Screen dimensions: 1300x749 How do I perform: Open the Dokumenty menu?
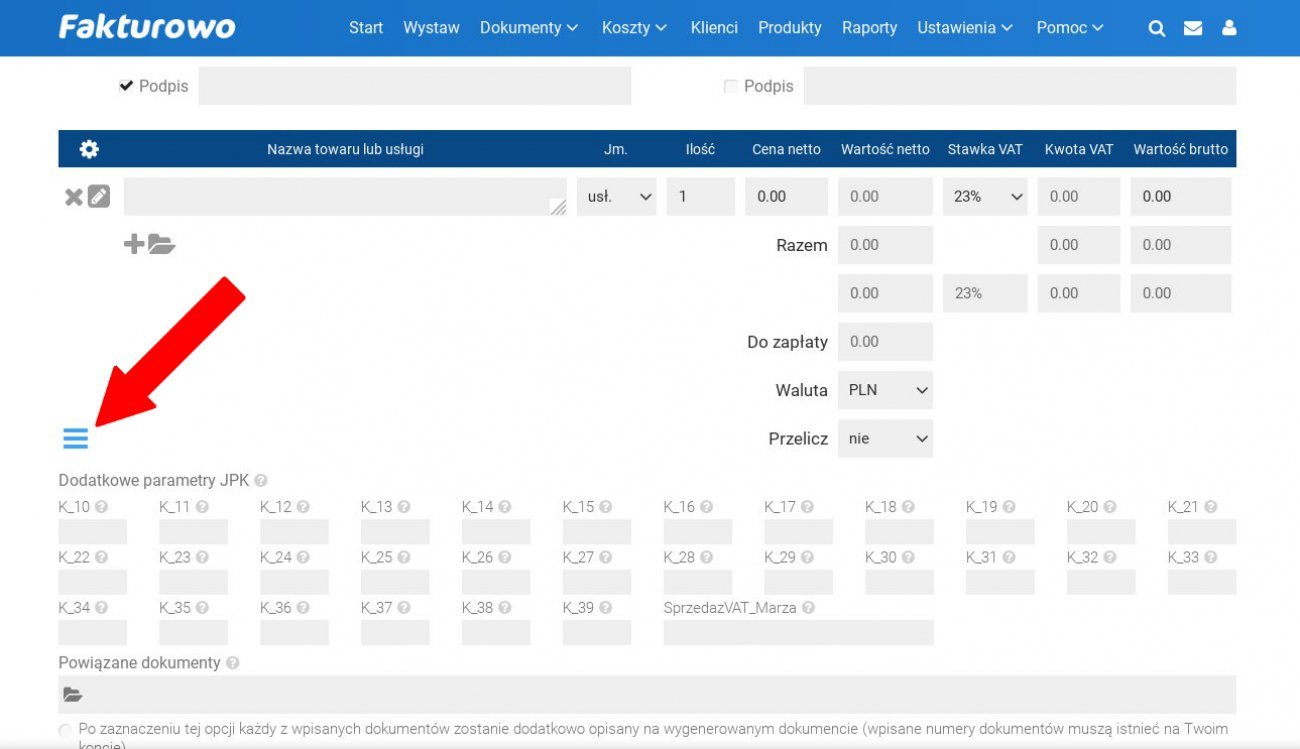[528, 28]
